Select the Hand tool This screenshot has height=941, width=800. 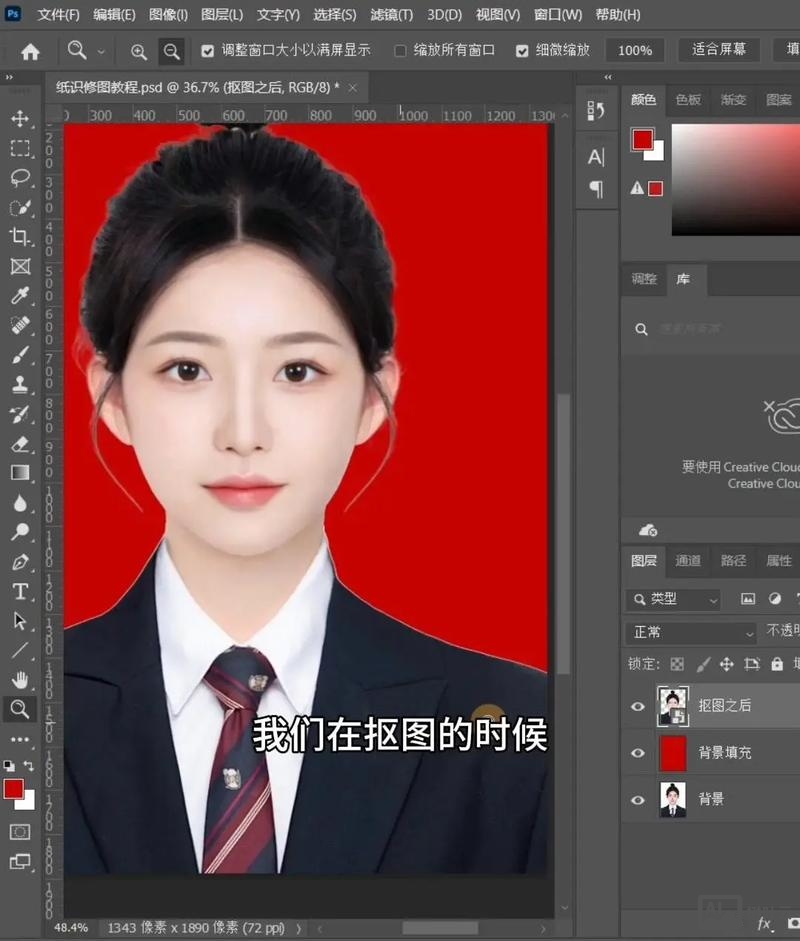[22, 680]
